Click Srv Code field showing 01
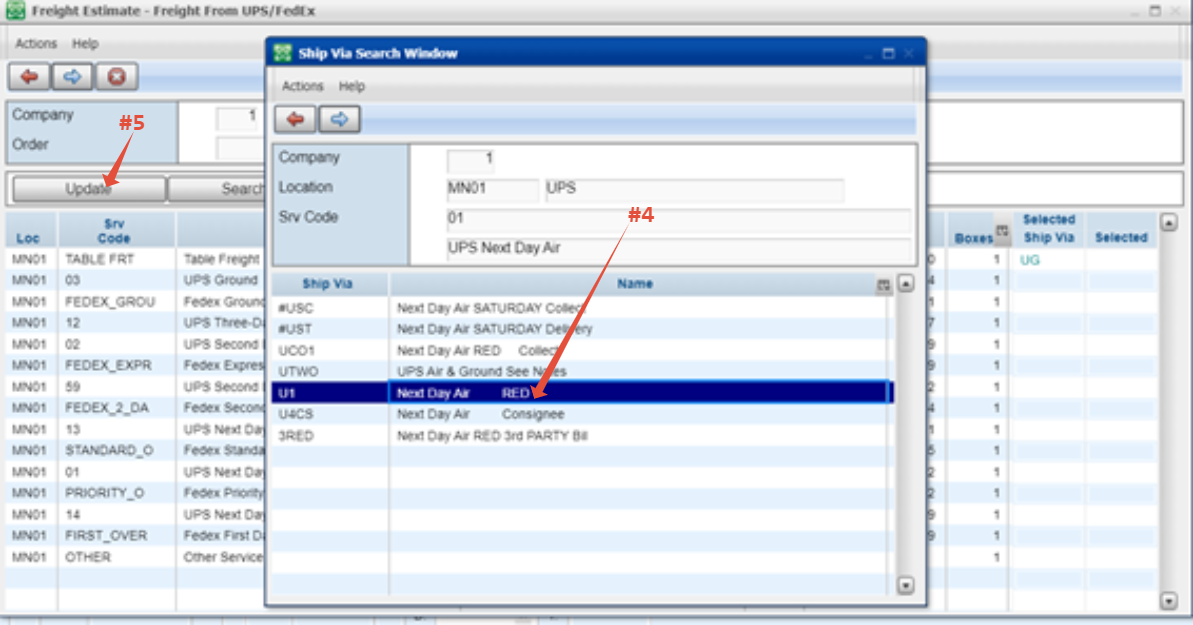The height and width of the screenshot is (625, 1193). [x=679, y=219]
